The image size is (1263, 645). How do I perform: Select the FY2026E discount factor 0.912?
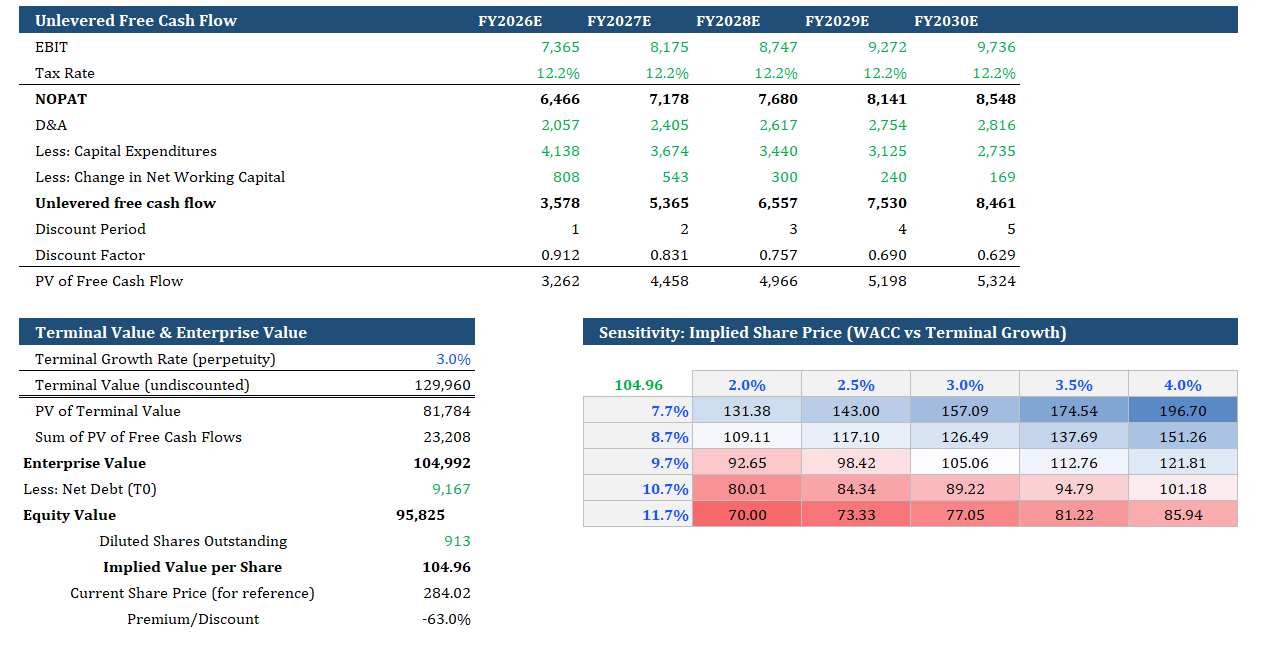[560, 255]
